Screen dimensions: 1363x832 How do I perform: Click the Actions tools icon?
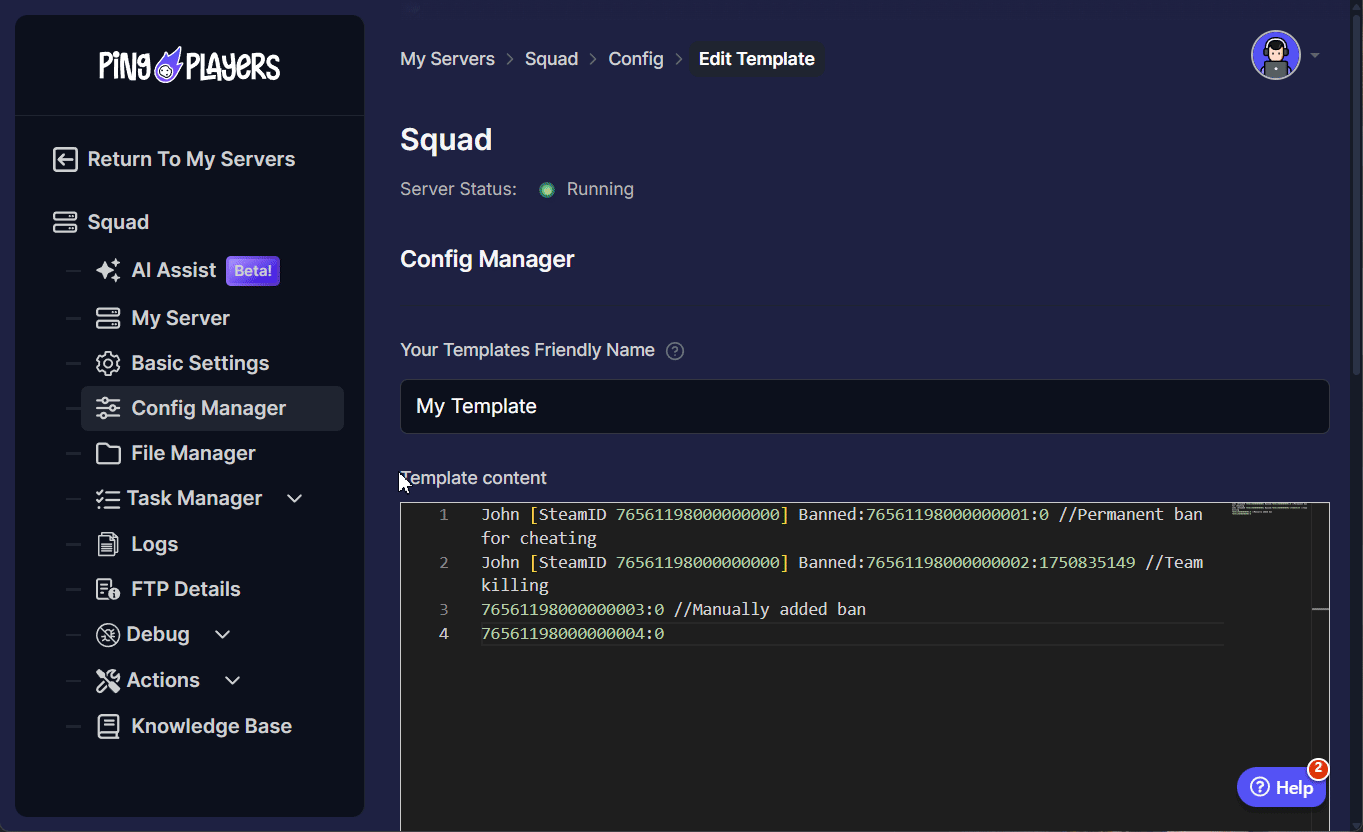108,680
